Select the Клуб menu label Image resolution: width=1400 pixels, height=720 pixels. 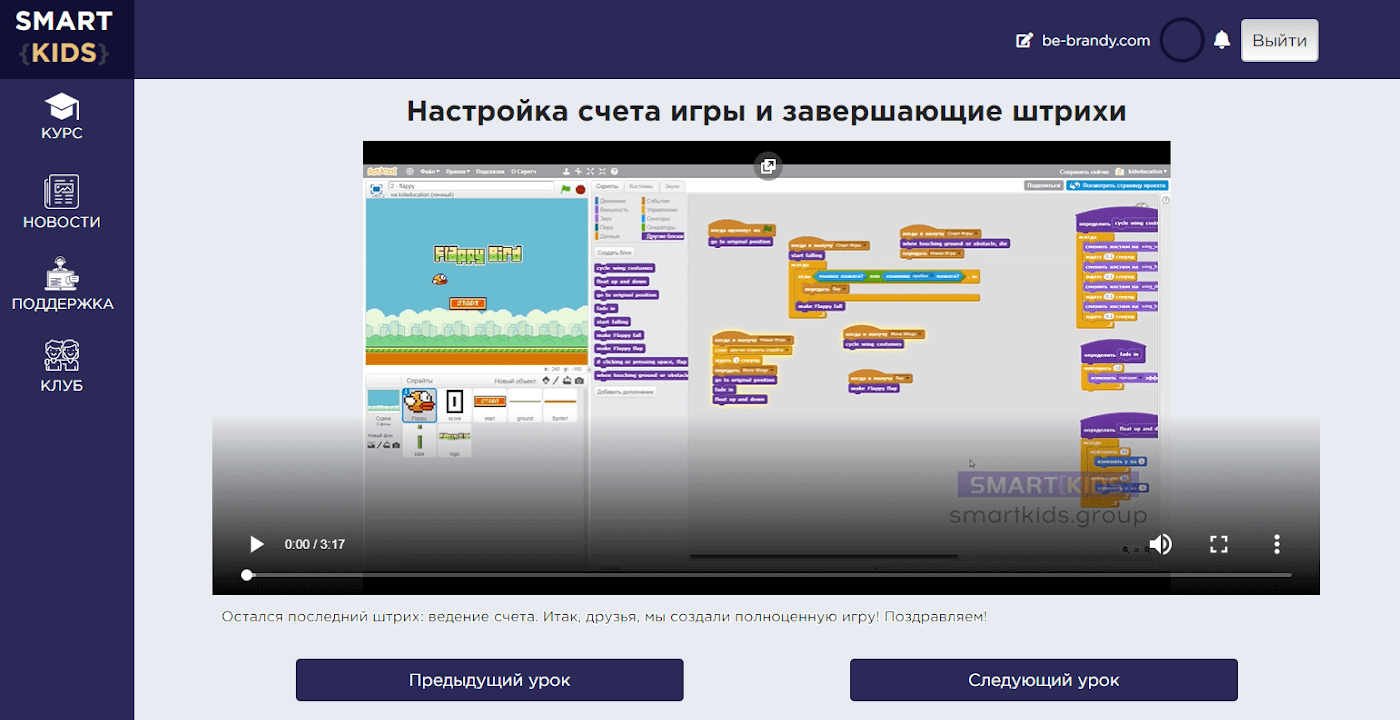[x=62, y=385]
